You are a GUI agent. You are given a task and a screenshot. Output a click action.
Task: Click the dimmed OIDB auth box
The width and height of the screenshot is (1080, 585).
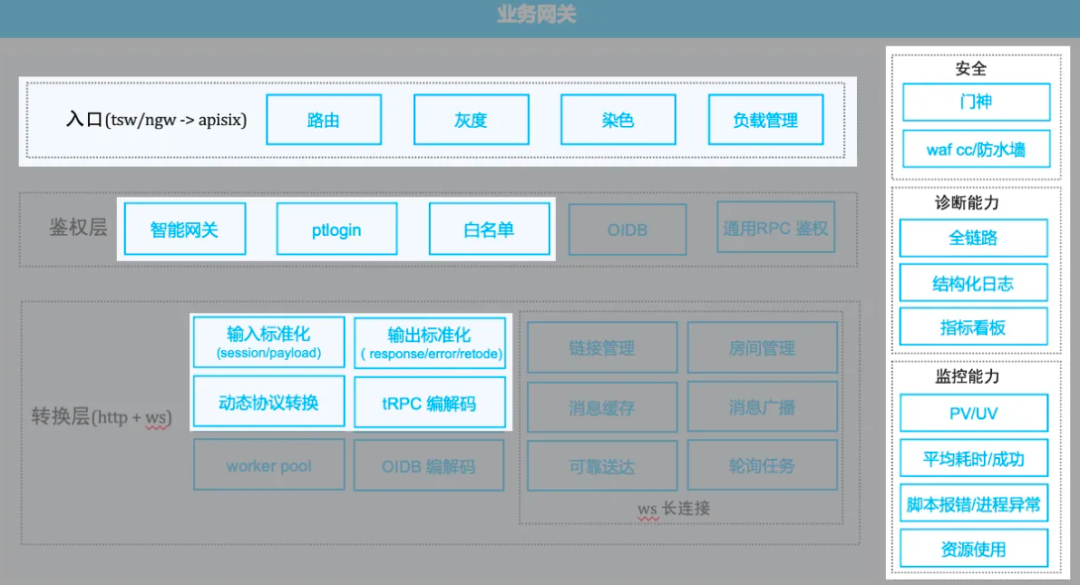pos(627,229)
